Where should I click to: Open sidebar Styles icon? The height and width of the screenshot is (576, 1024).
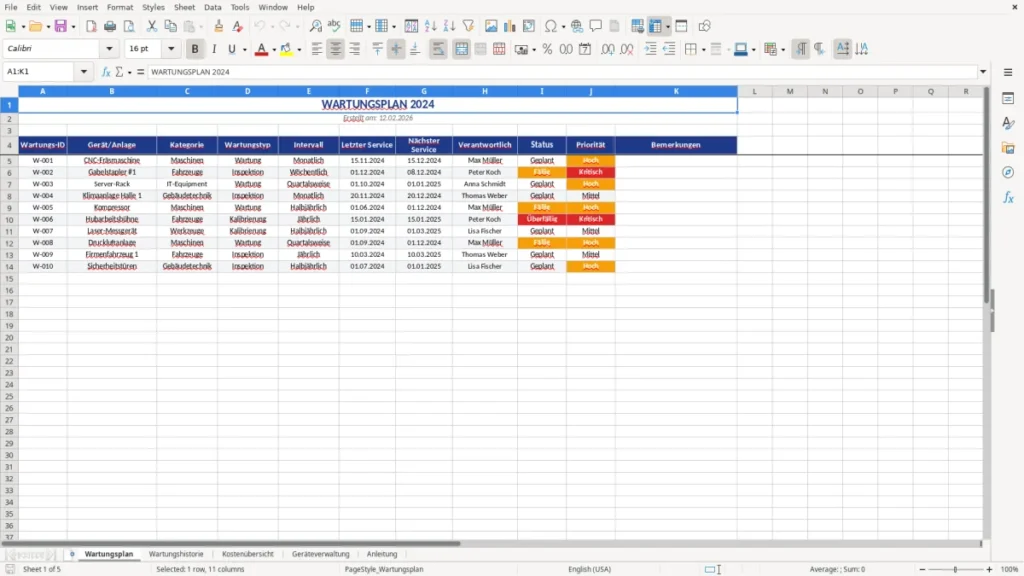coord(1008,123)
